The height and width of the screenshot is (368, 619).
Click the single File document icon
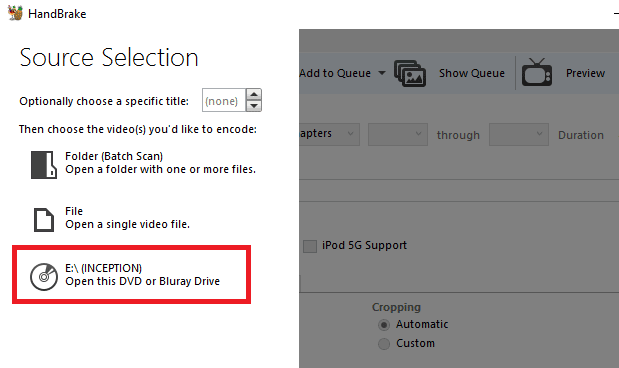44,220
